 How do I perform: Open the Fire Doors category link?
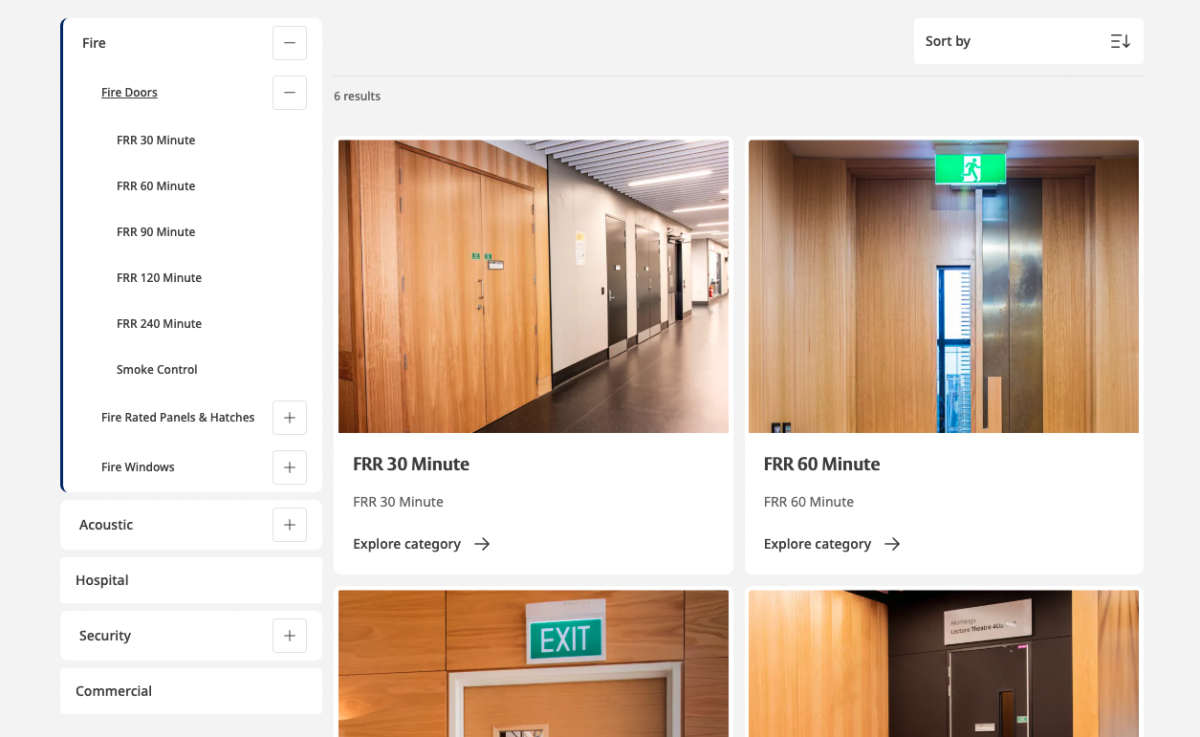click(x=129, y=92)
